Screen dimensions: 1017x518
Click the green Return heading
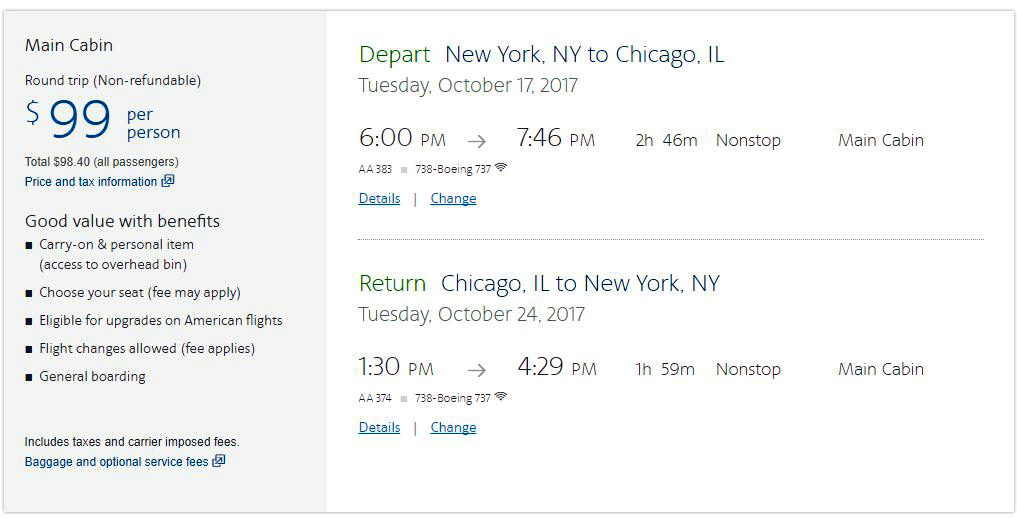tap(392, 283)
